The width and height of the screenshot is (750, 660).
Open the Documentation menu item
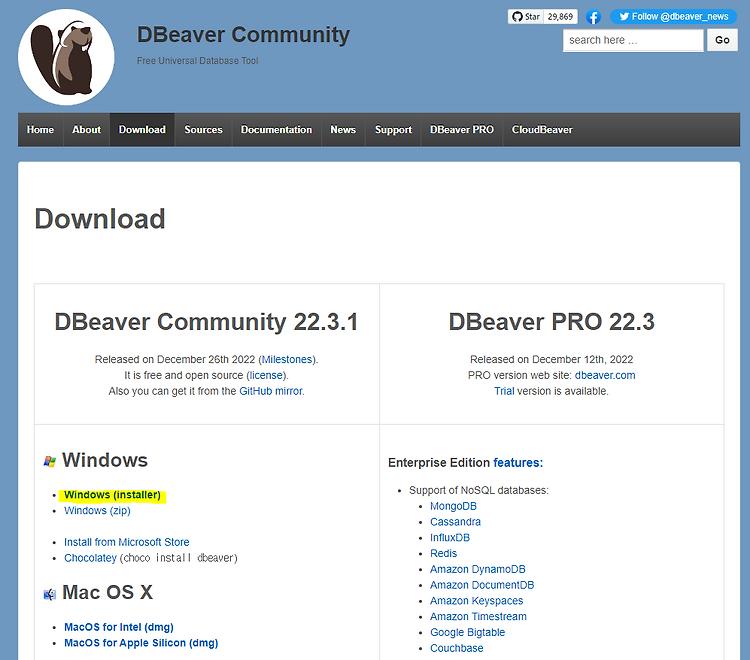[276, 130]
